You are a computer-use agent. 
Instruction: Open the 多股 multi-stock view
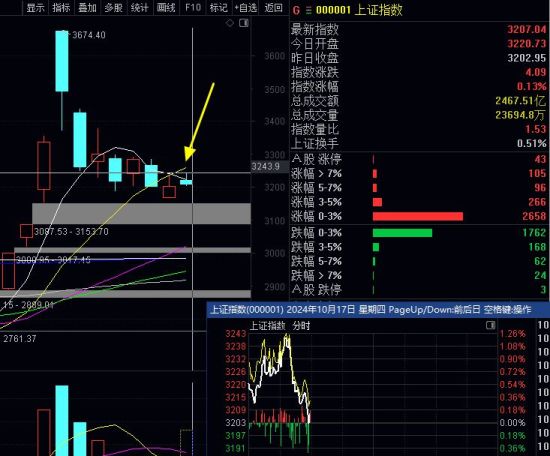pos(113,7)
